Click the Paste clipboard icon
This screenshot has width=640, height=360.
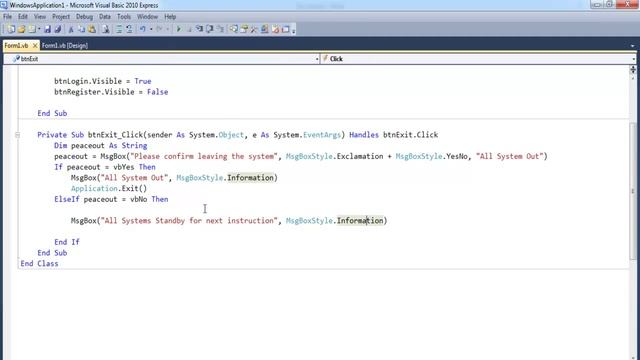point(92,29)
